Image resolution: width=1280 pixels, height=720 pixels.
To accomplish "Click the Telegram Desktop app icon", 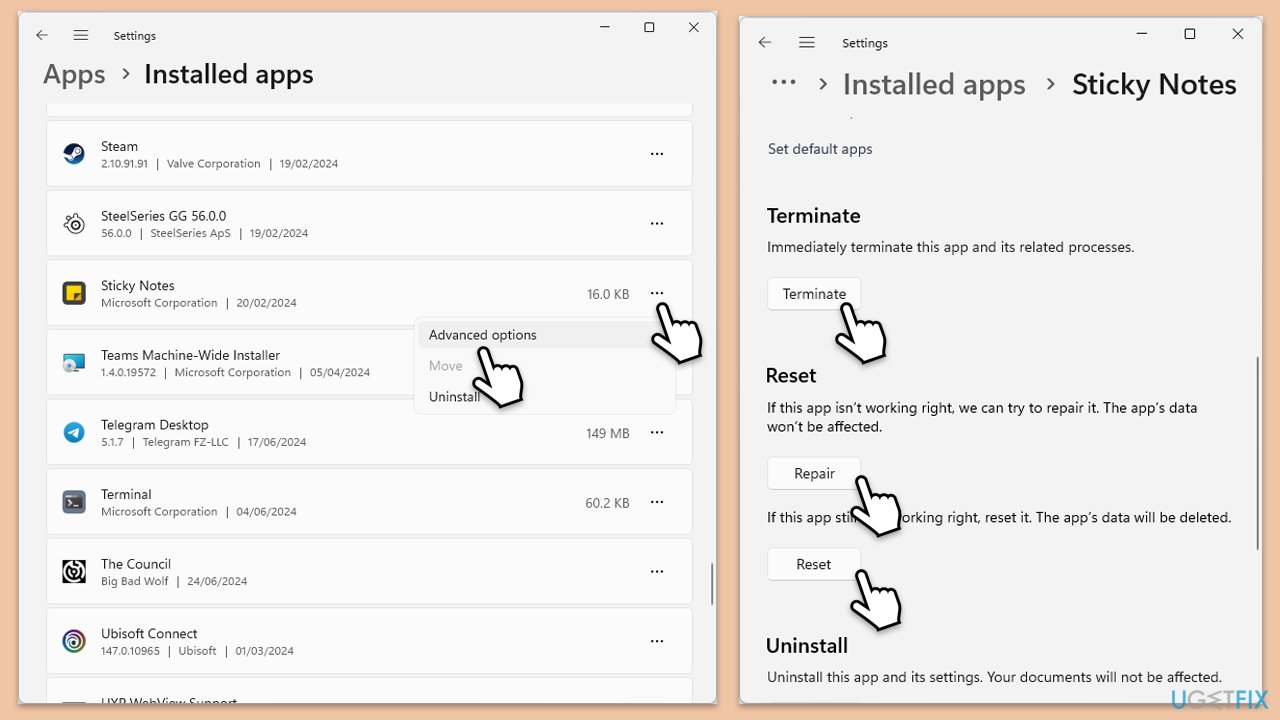I will 74,433.
